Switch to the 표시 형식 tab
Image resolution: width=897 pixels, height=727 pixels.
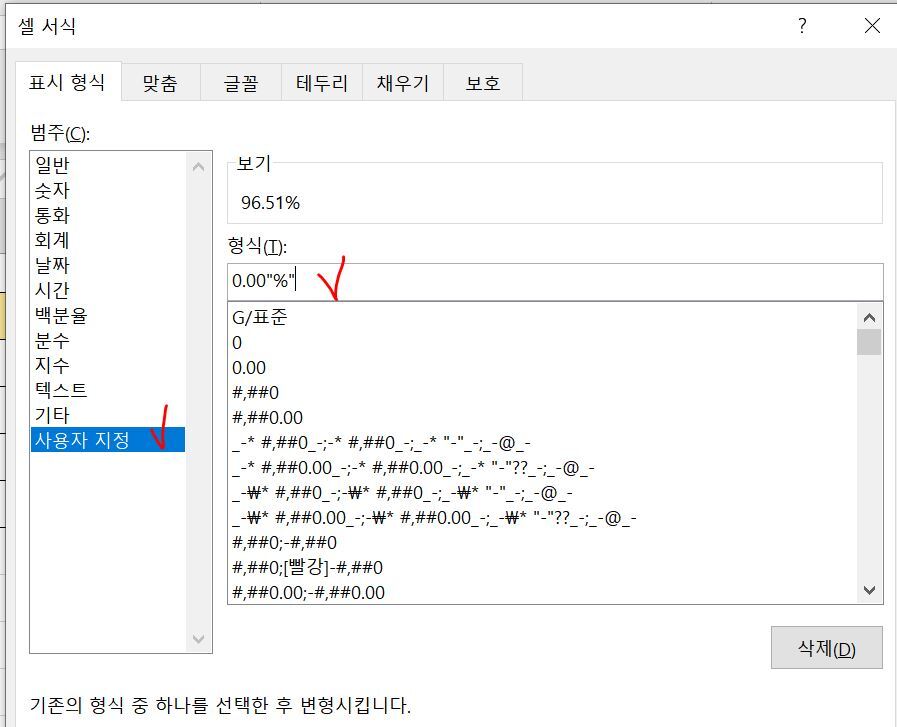68,82
